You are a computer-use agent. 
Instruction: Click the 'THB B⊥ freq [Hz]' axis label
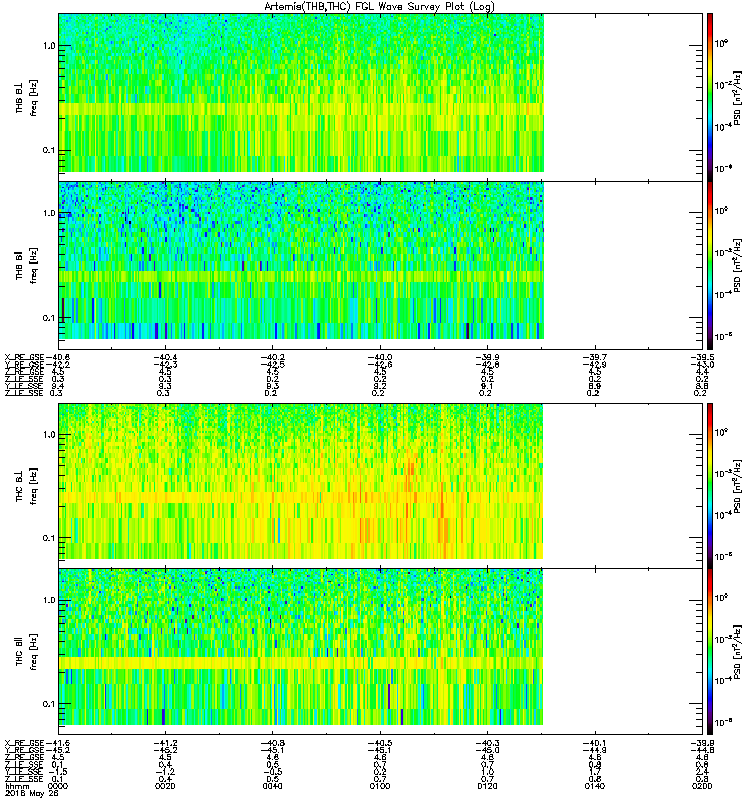coord(27,97)
